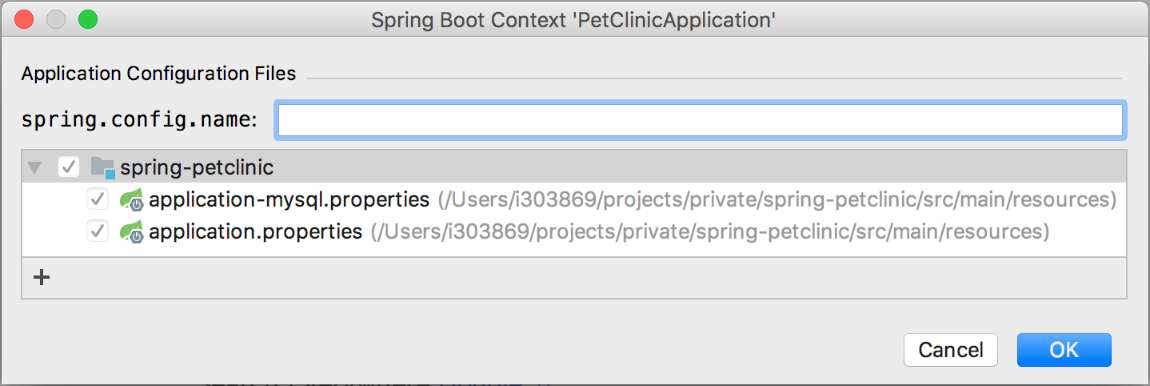
Task: Collapse the spring-petclinic tree node
Action: pos(34,168)
